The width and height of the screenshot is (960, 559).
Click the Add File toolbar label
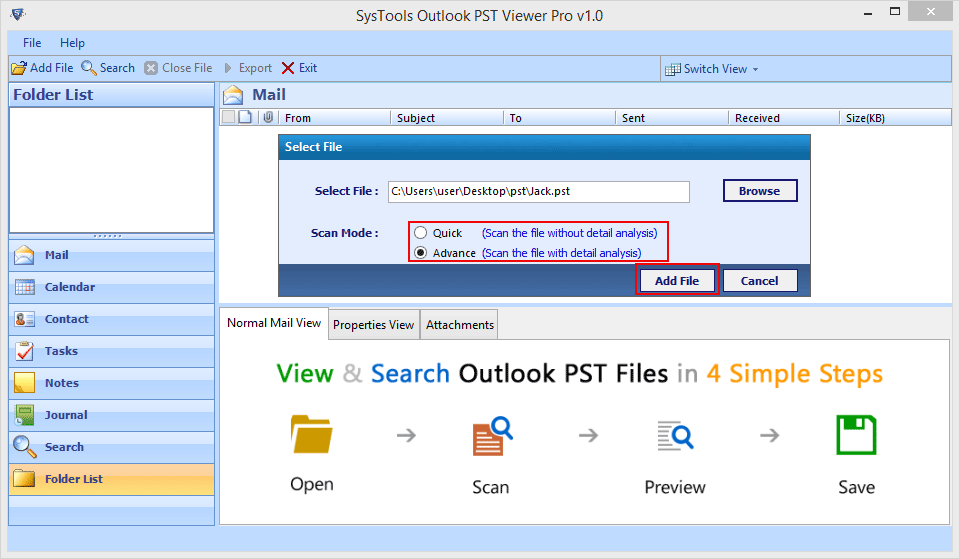[51, 68]
